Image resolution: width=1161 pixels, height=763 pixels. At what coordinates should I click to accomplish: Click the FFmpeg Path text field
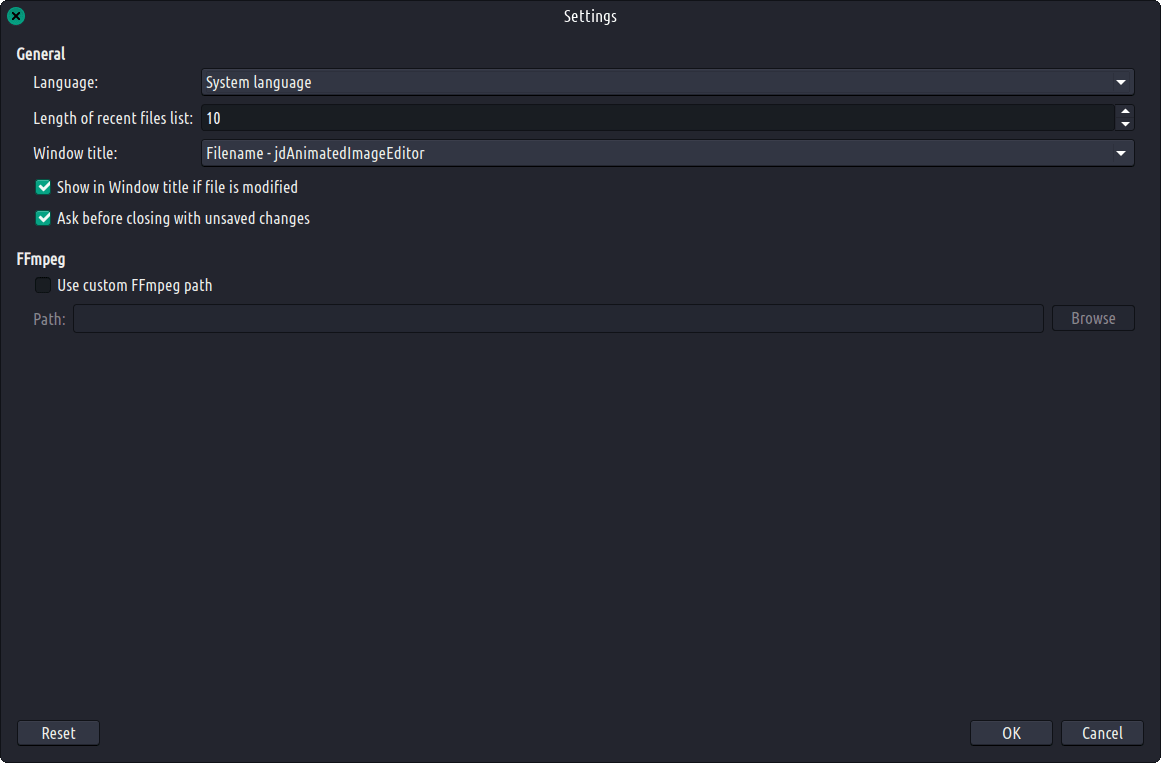pyautogui.click(x=557, y=319)
